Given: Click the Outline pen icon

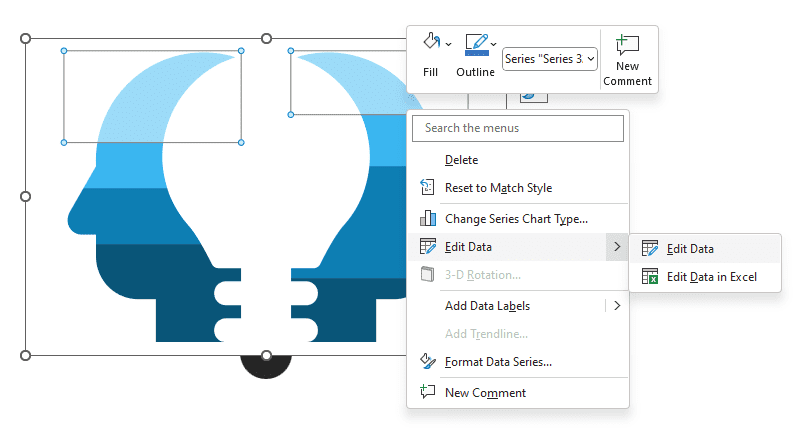Looking at the screenshot, I should [477, 45].
